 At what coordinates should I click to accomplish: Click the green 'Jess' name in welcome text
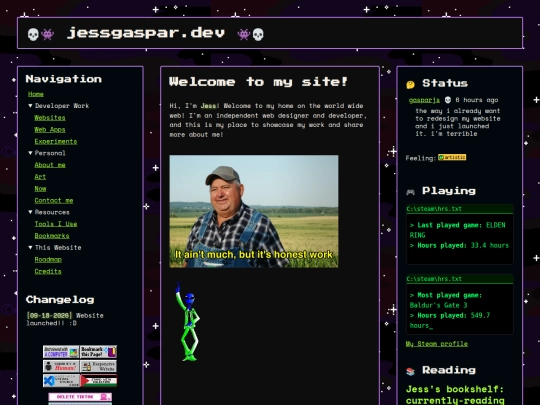pos(208,106)
